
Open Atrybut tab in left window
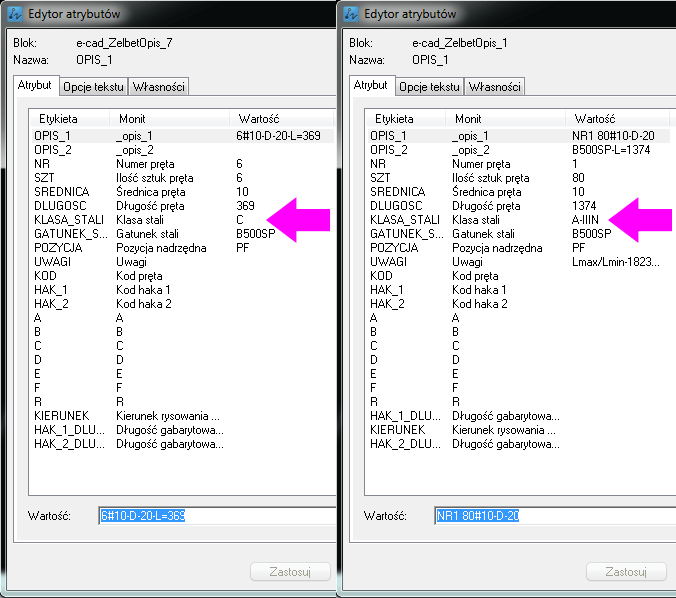point(34,85)
